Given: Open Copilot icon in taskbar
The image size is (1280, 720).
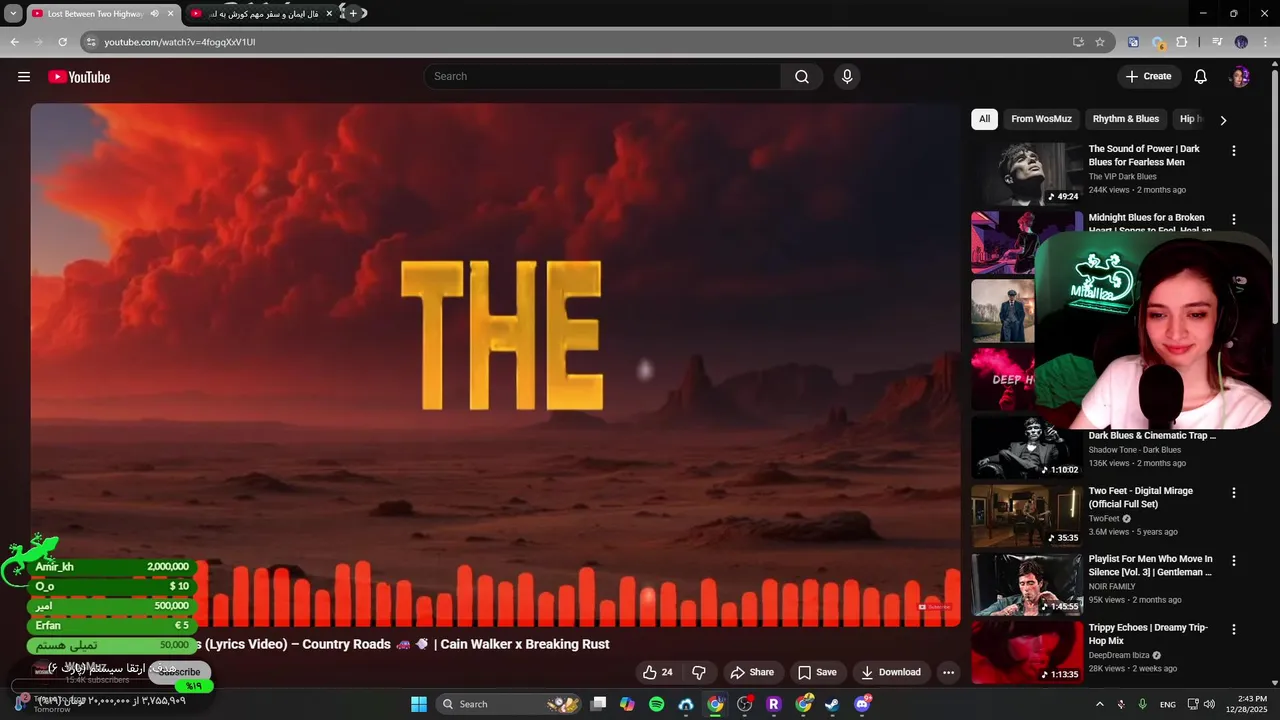Looking at the screenshot, I should point(627,704).
